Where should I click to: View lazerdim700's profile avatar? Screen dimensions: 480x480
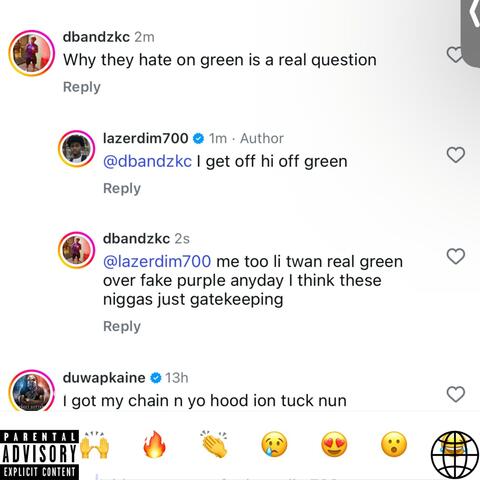pyautogui.click(x=77, y=149)
